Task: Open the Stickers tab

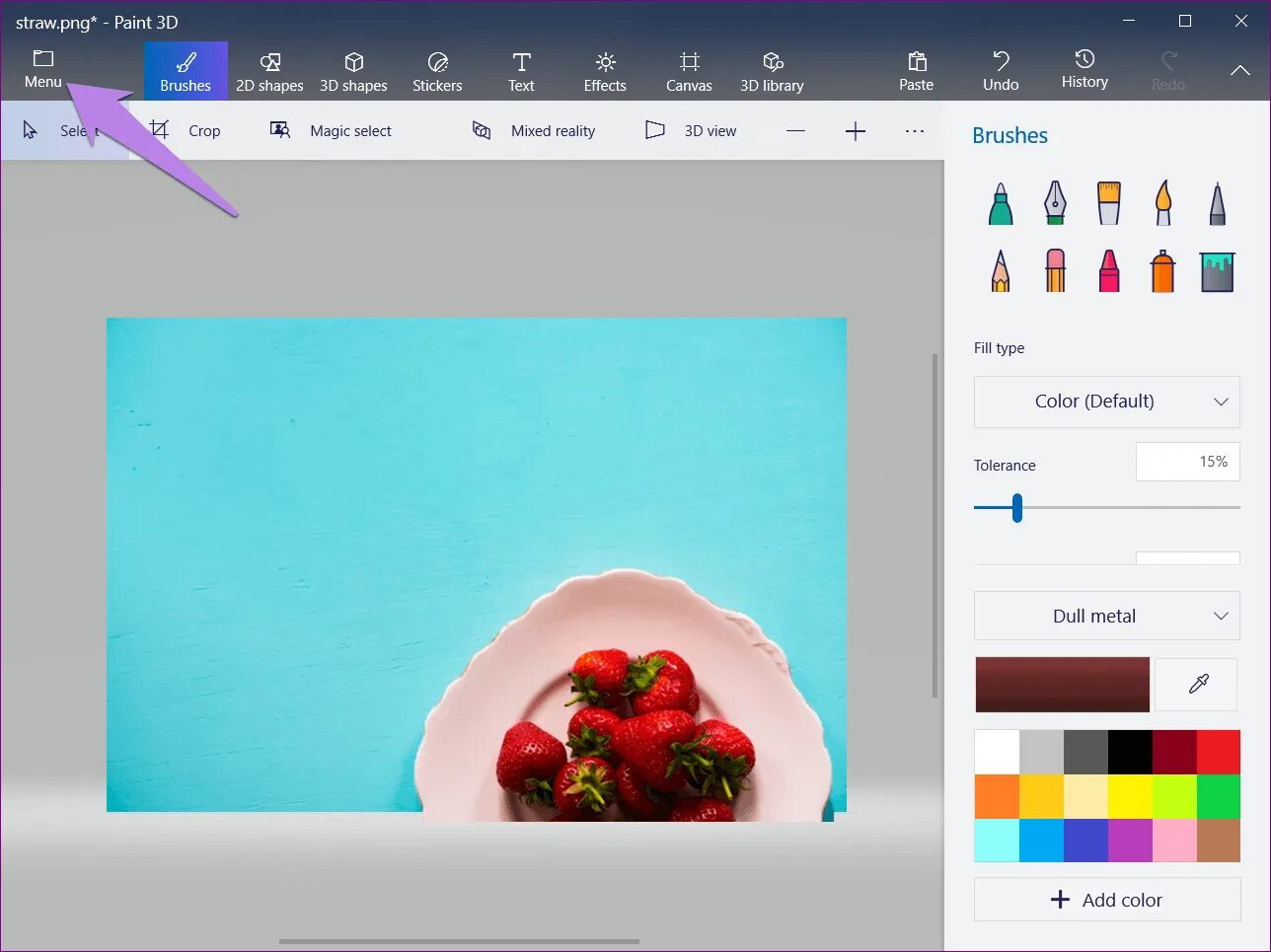Action: [x=437, y=71]
